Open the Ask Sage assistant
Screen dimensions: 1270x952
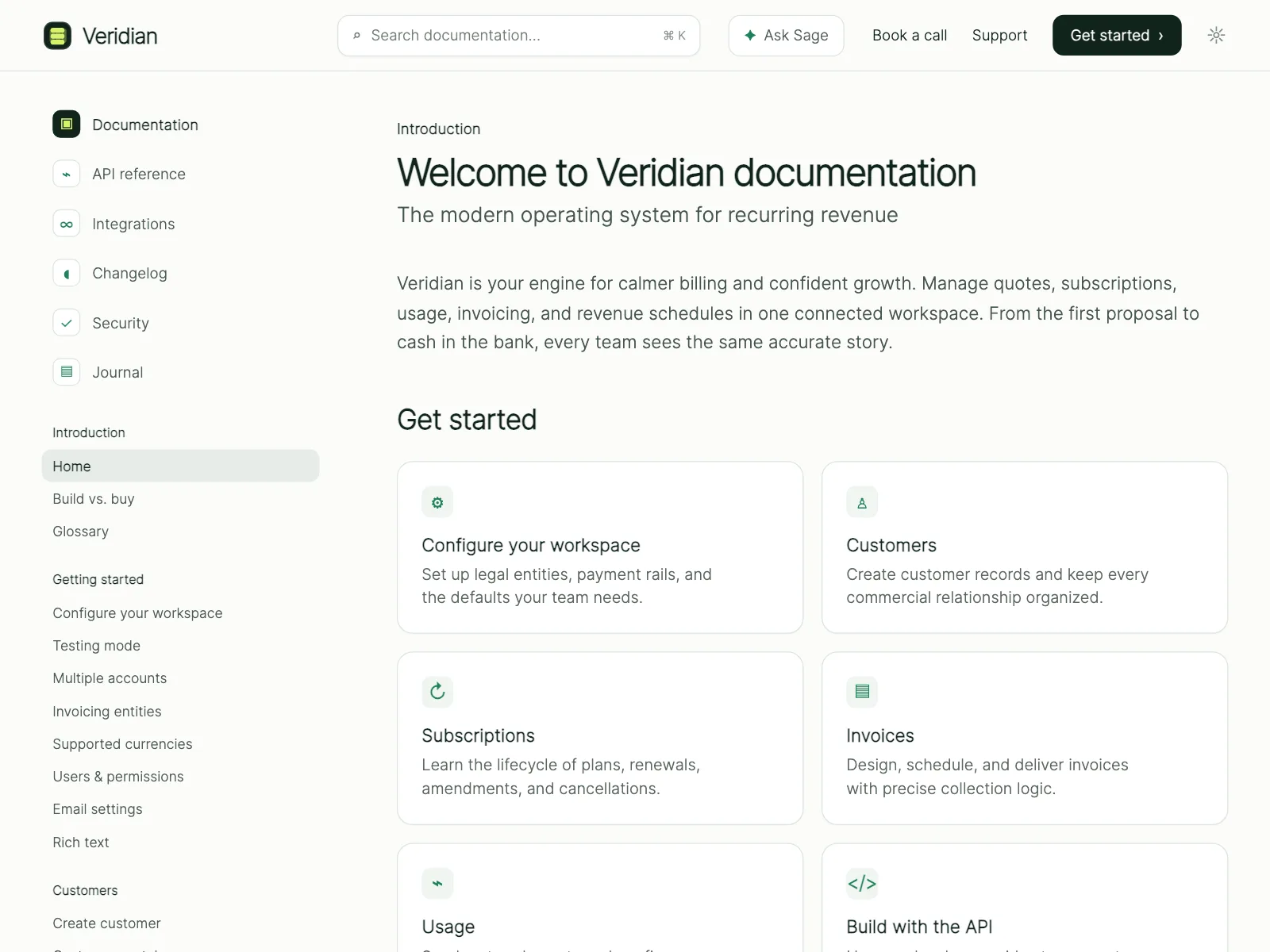coord(786,36)
